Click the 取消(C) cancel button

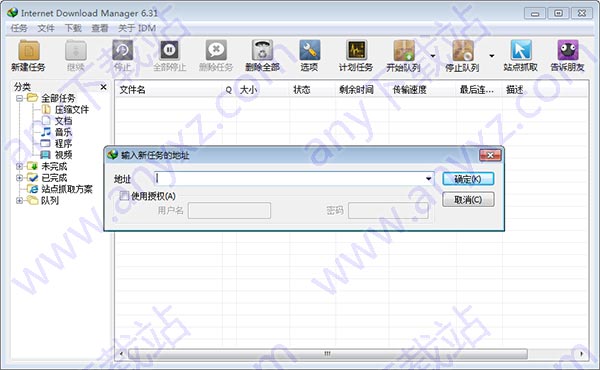468,200
